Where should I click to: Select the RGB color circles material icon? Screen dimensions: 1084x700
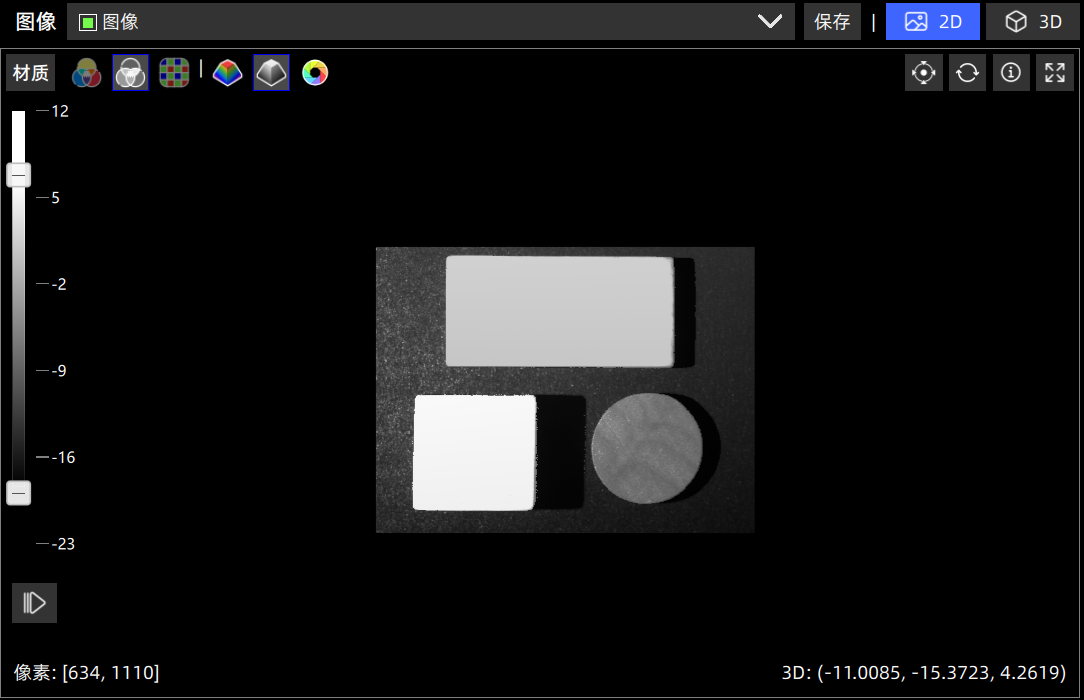point(86,73)
